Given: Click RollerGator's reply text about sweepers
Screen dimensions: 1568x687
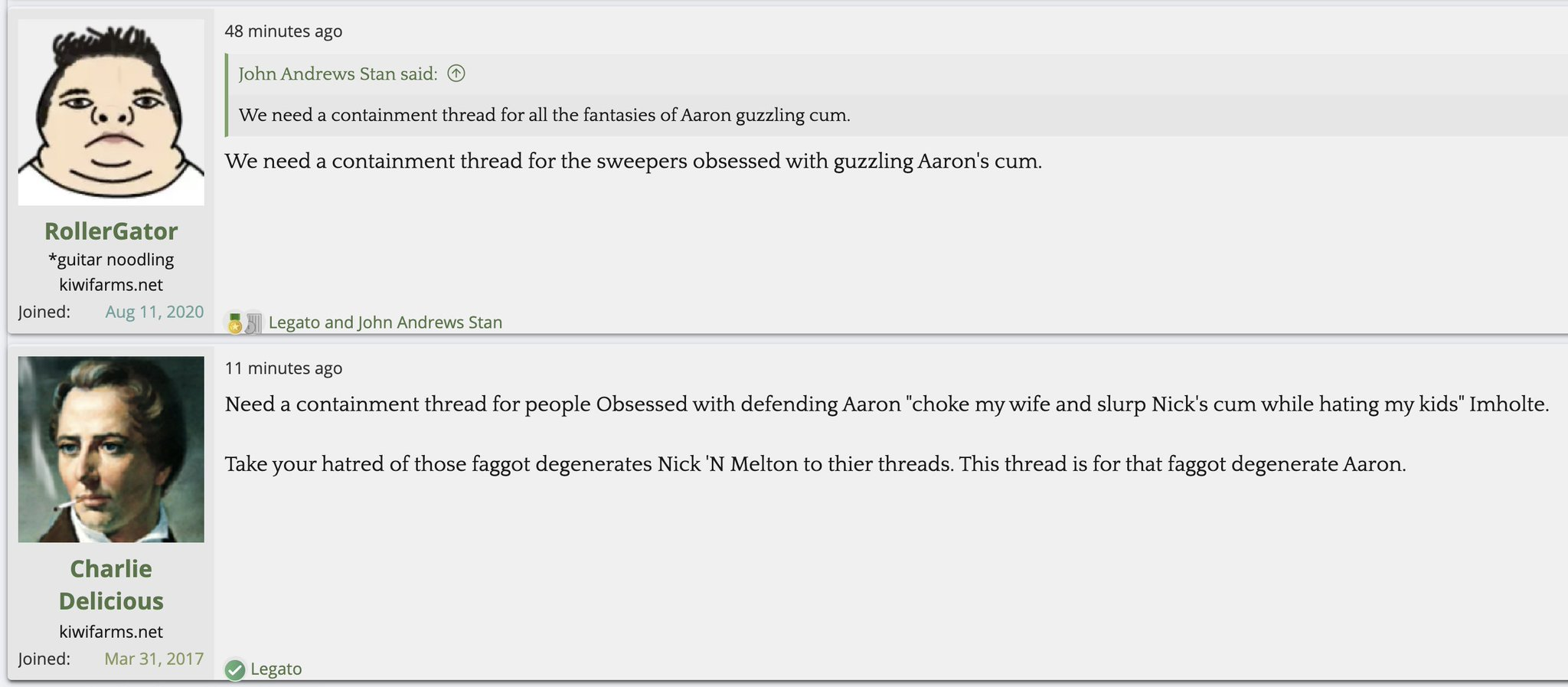Looking at the screenshot, I should [633, 162].
